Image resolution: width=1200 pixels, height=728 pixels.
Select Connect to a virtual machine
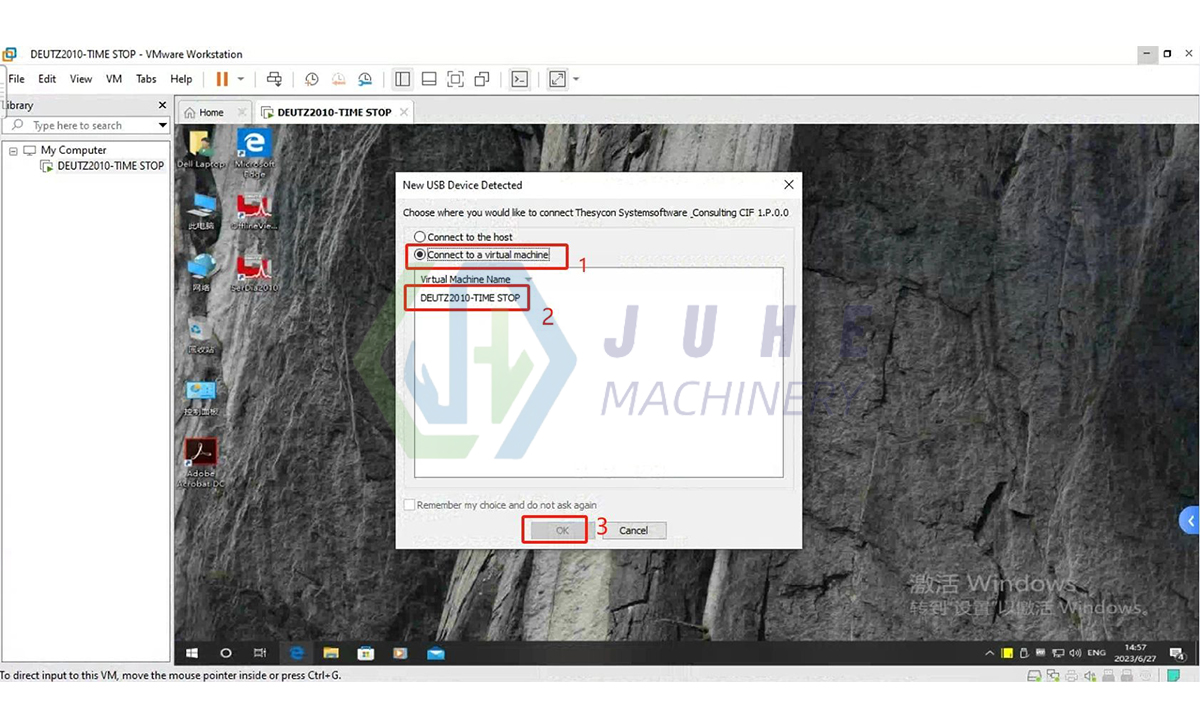click(419, 256)
